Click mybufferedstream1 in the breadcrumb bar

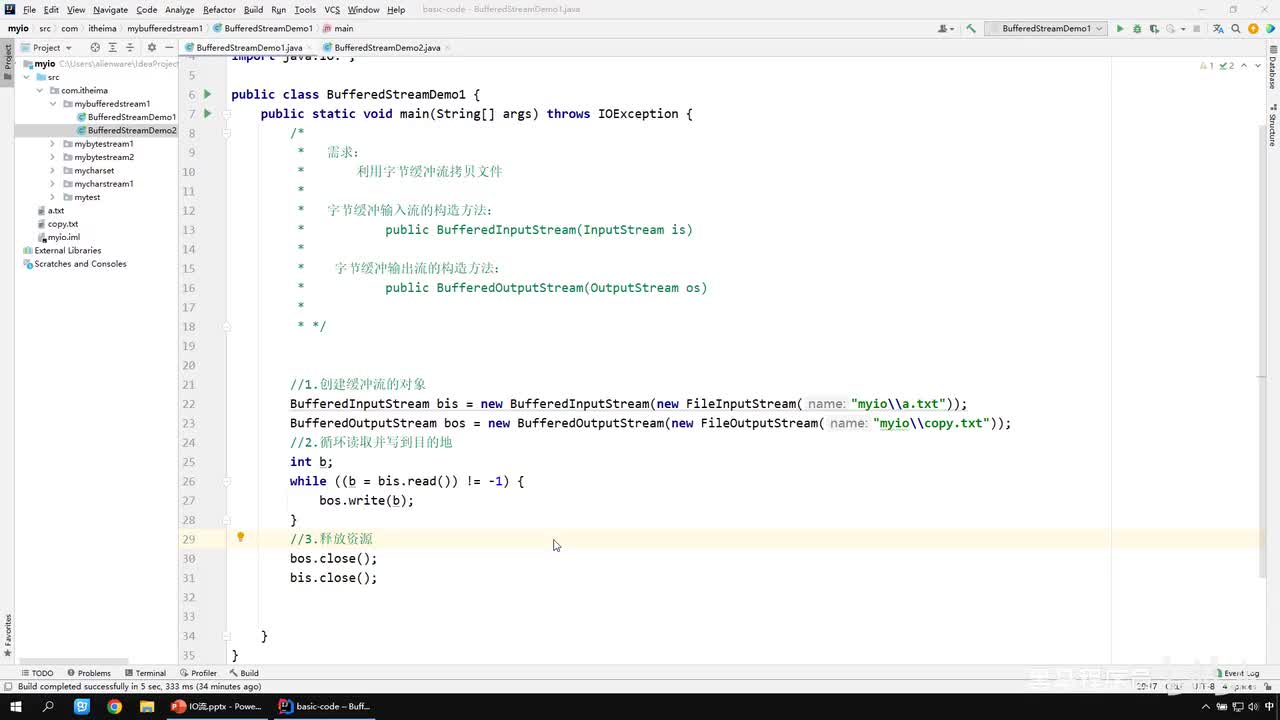(x=164, y=29)
